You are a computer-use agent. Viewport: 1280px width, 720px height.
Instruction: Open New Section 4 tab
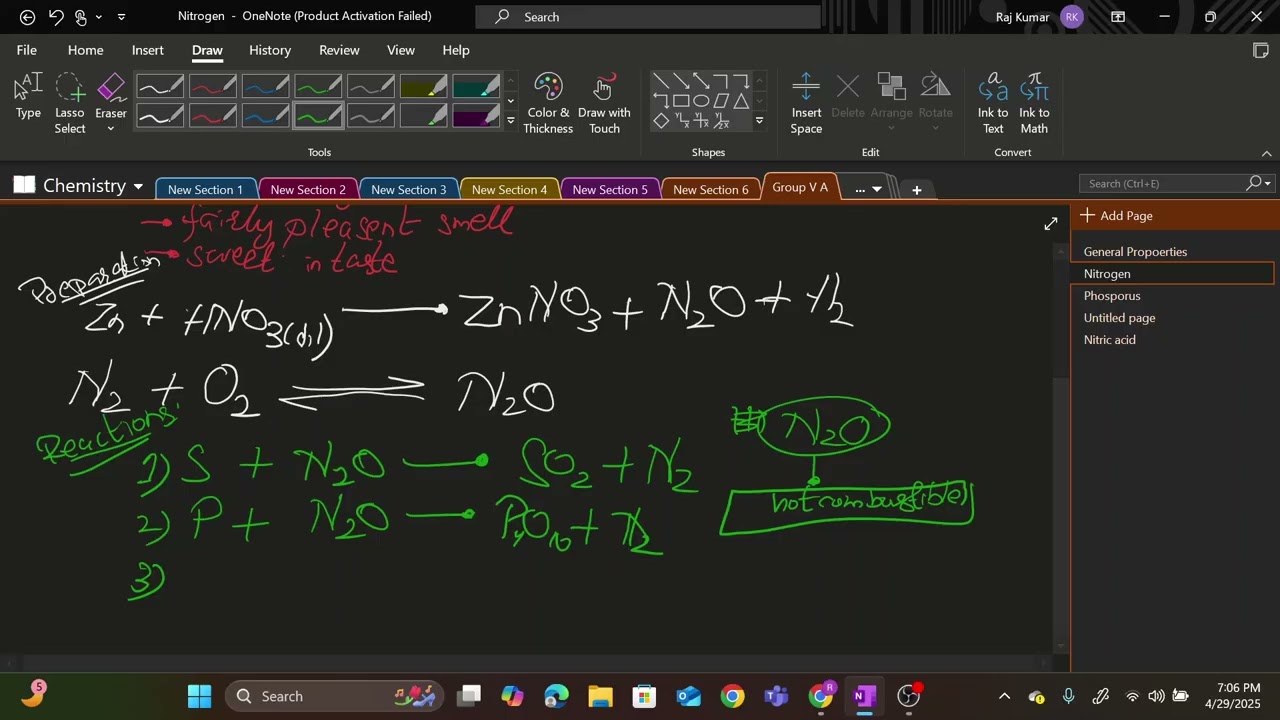[509, 190]
